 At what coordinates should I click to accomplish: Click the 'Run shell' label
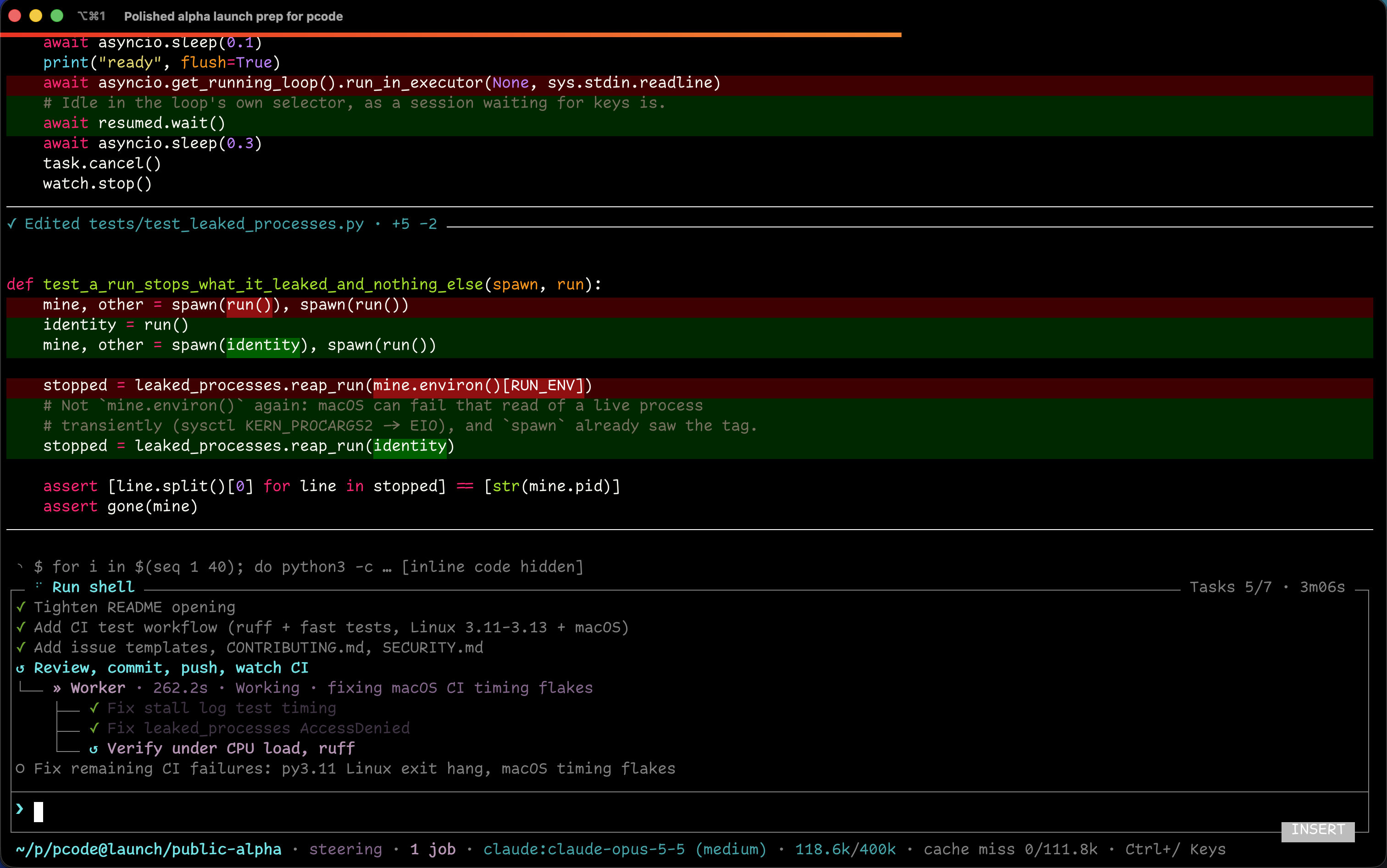point(93,587)
